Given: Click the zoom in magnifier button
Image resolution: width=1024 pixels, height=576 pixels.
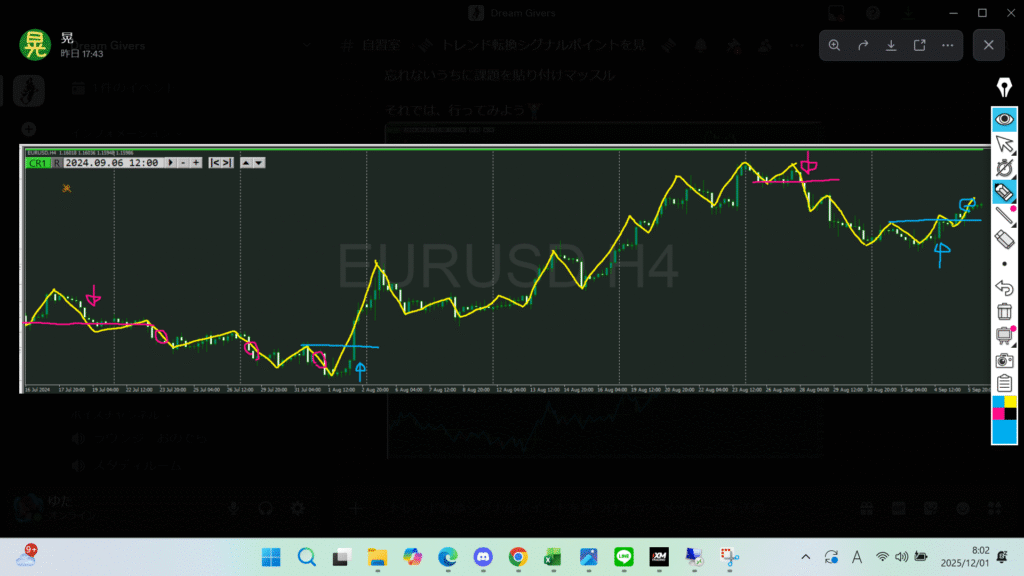Looking at the screenshot, I should click(x=834, y=45).
